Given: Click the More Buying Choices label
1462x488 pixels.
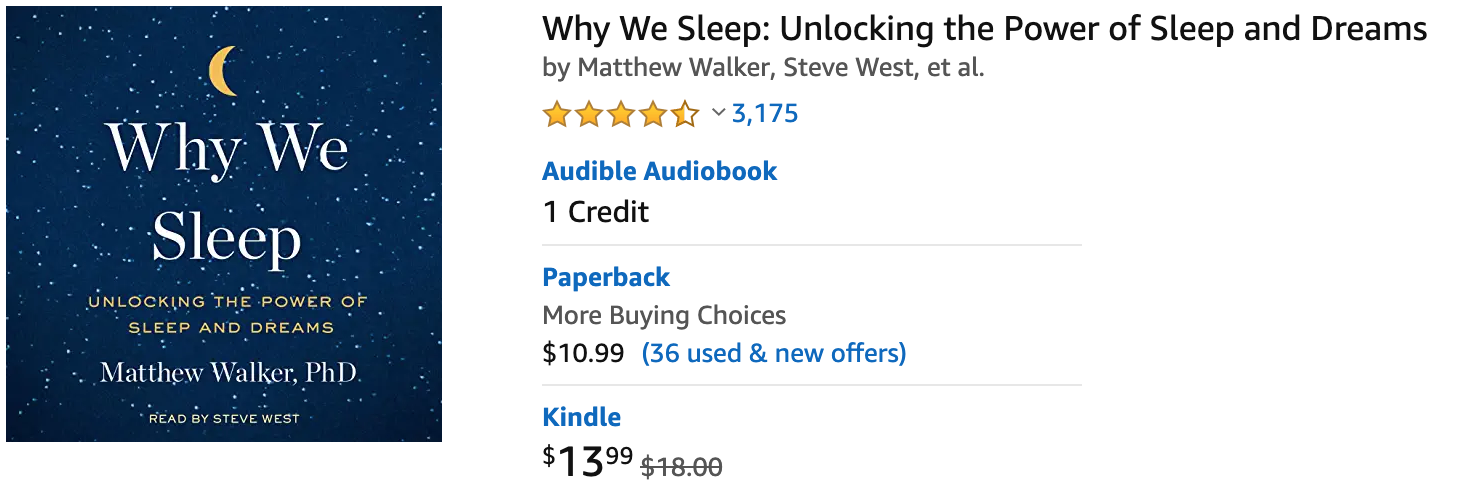Looking at the screenshot, I should 664,316.
